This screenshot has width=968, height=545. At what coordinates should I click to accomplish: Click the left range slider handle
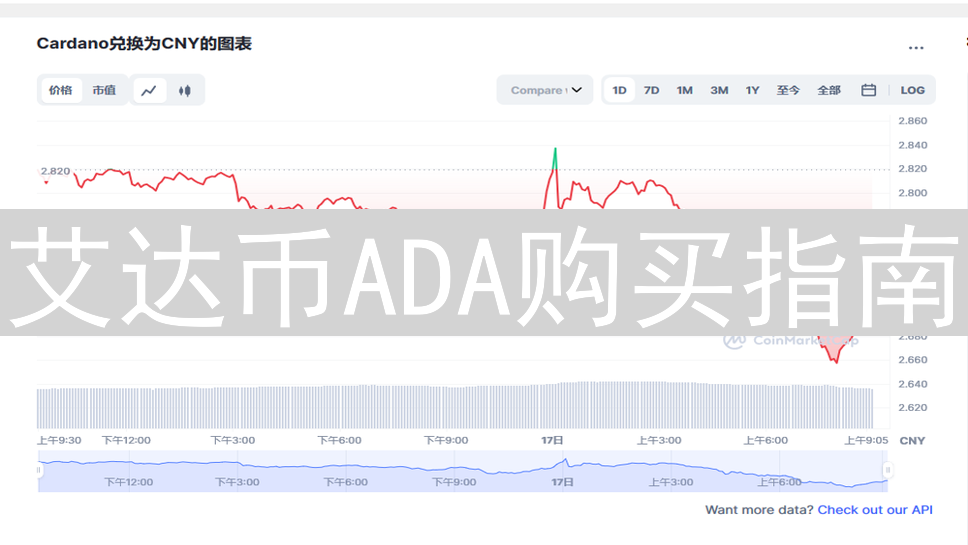click(39, 470)
